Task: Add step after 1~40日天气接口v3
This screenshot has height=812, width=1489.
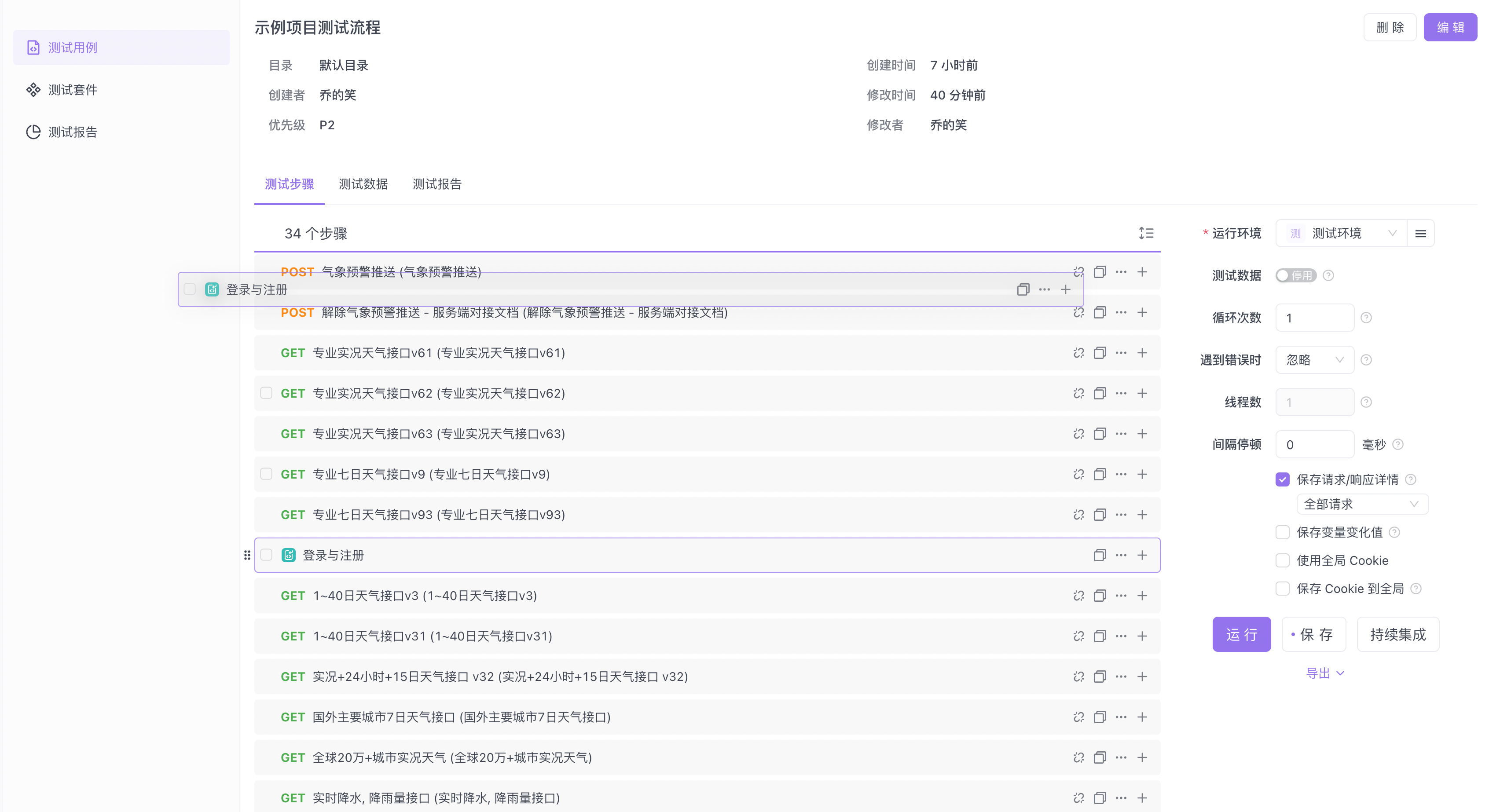Action: click(x=1142, y=596)
